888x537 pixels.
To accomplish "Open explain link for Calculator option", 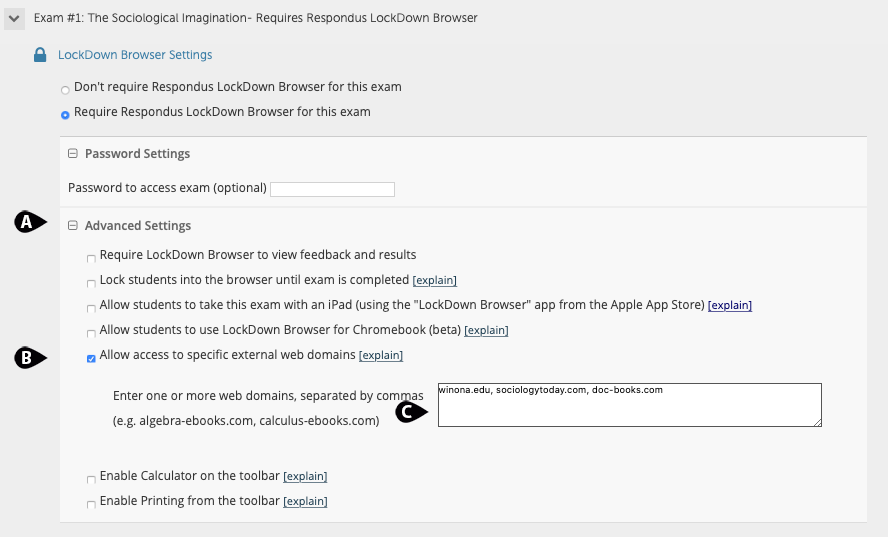I will pos(305,477).
